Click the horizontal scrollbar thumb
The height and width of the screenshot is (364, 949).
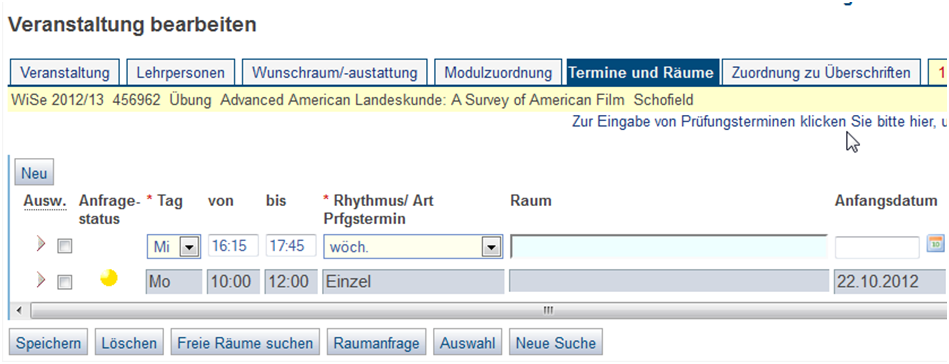[548, 310]
